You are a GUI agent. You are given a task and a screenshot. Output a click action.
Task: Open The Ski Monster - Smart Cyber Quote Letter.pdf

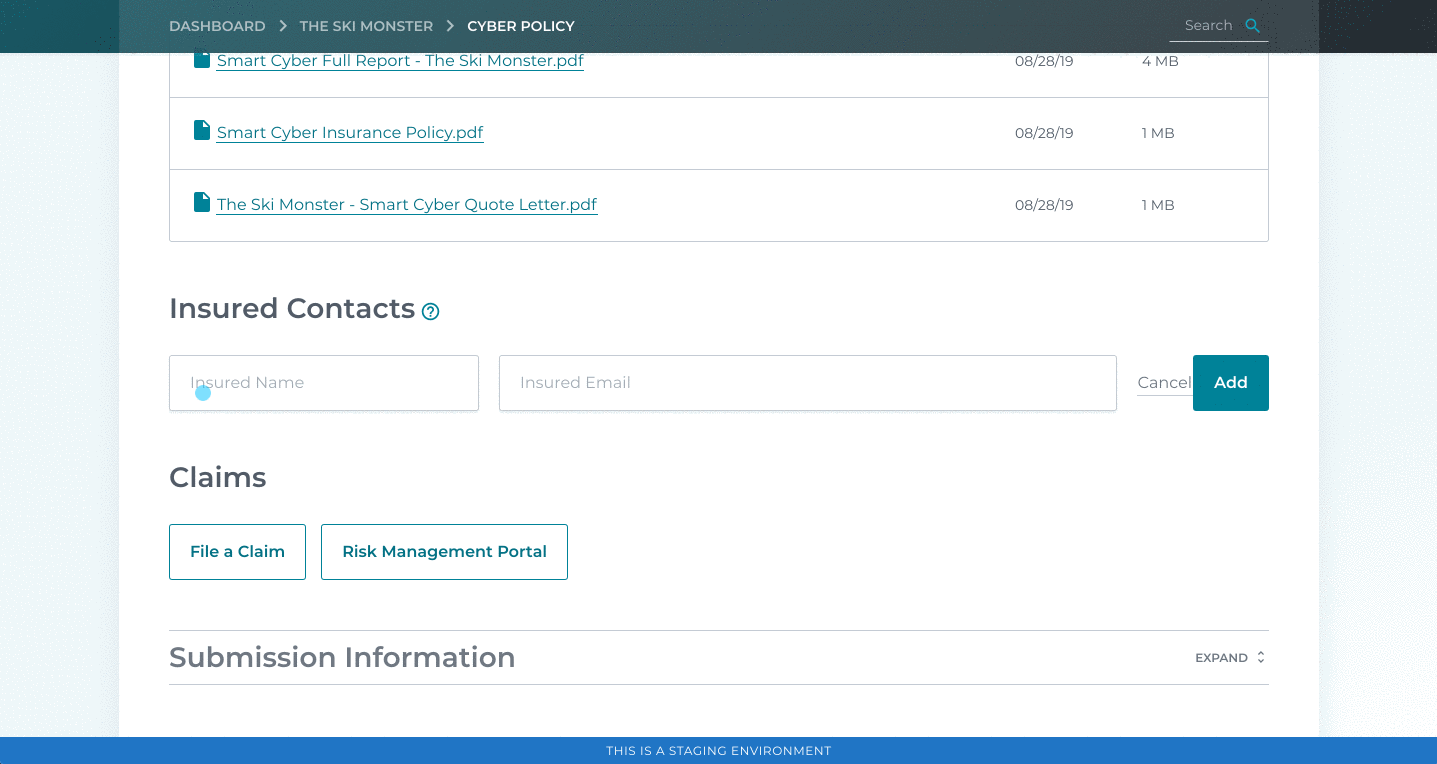407,205
